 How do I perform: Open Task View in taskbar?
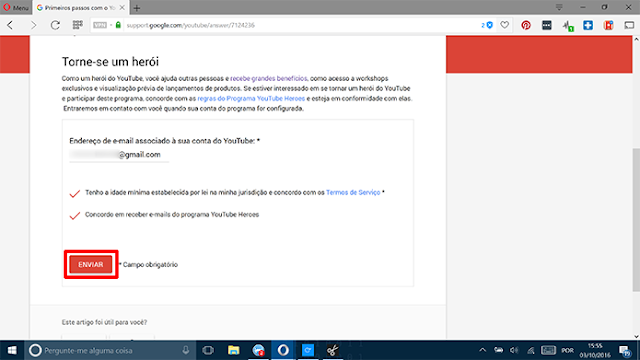[208, 350]
